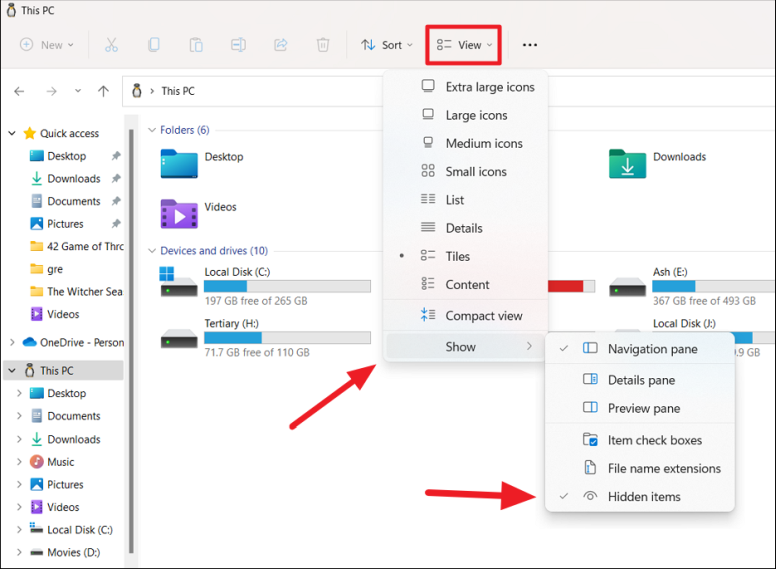This screenshot has width=776, height=569.
Task: Click the navigation pane vertical scrollbar
Action: pyautogui.click(x=131, y=341)
